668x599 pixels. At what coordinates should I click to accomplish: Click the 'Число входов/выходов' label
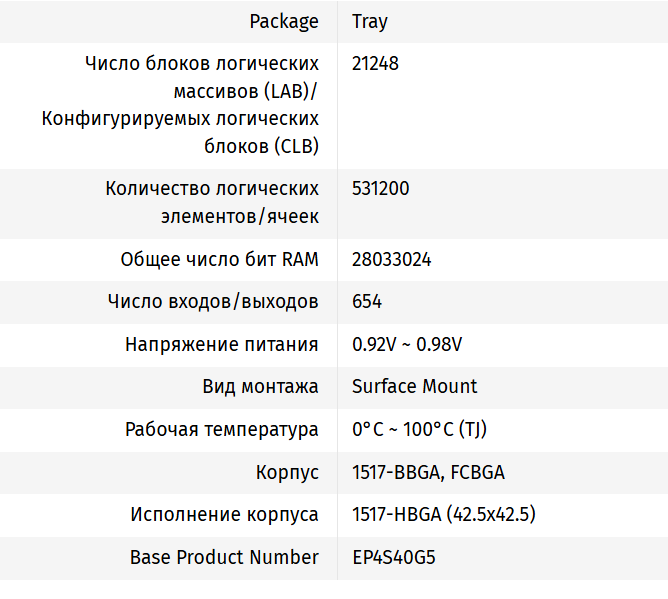213,301
